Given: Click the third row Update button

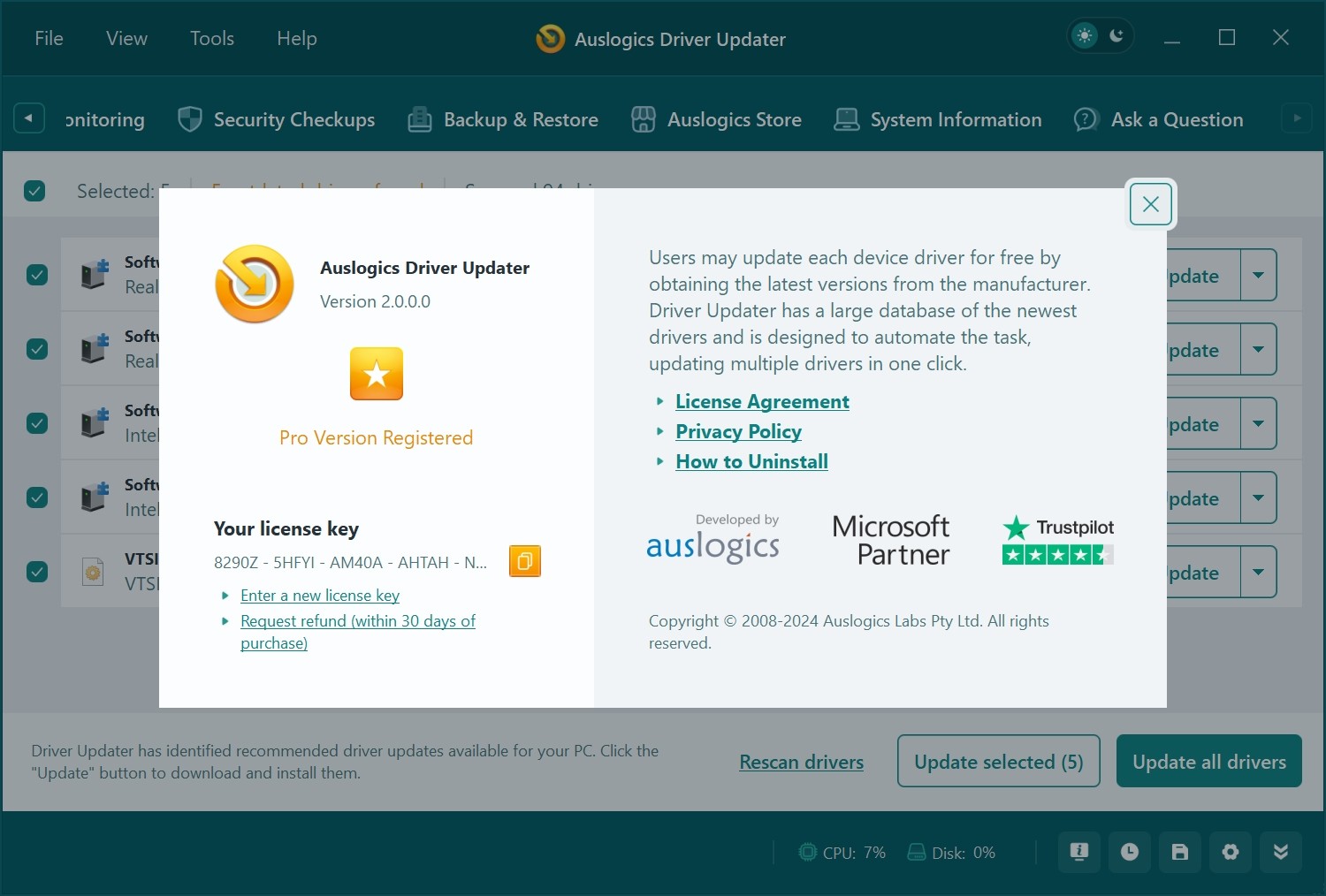Looking at the screenshot, I should pyautogui.click(x=1203, y=423).
